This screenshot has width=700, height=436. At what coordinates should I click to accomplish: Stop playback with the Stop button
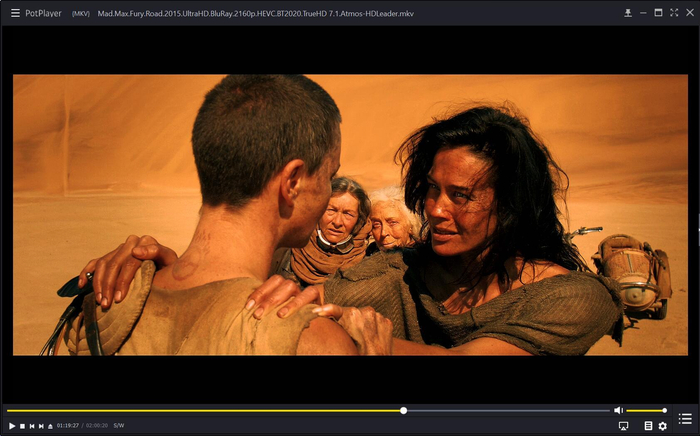pos(22,426)
